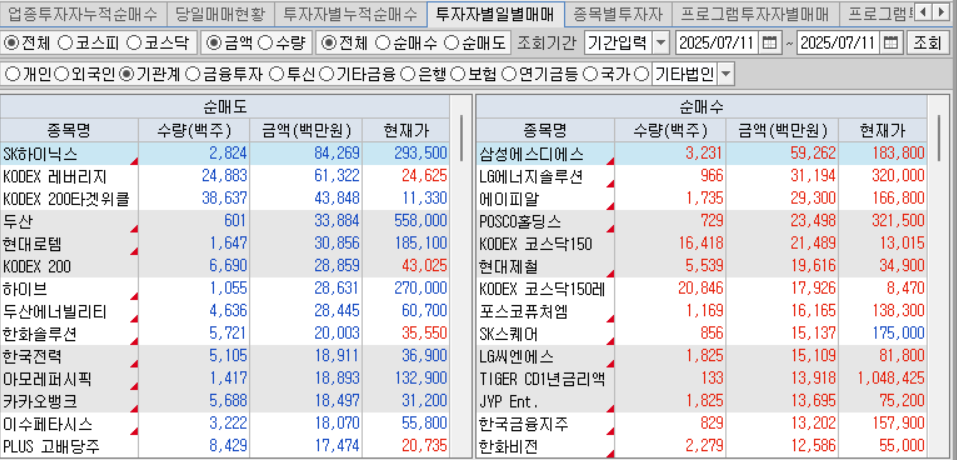The image size is (957, 460).
Task: Click the POSCO홀딩스 stock name
Action: point(520,221)
